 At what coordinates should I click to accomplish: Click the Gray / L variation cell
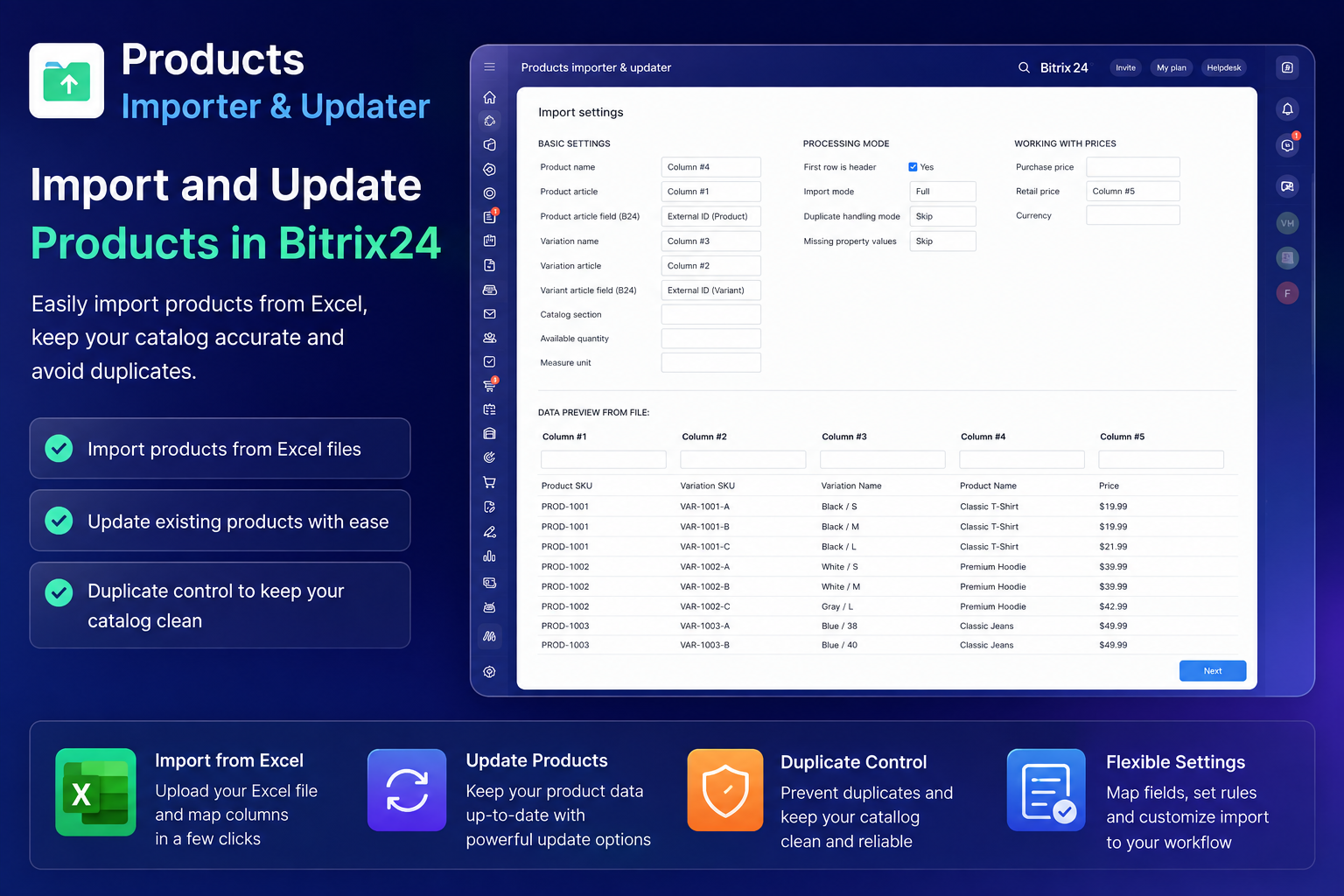coord(837,606)
